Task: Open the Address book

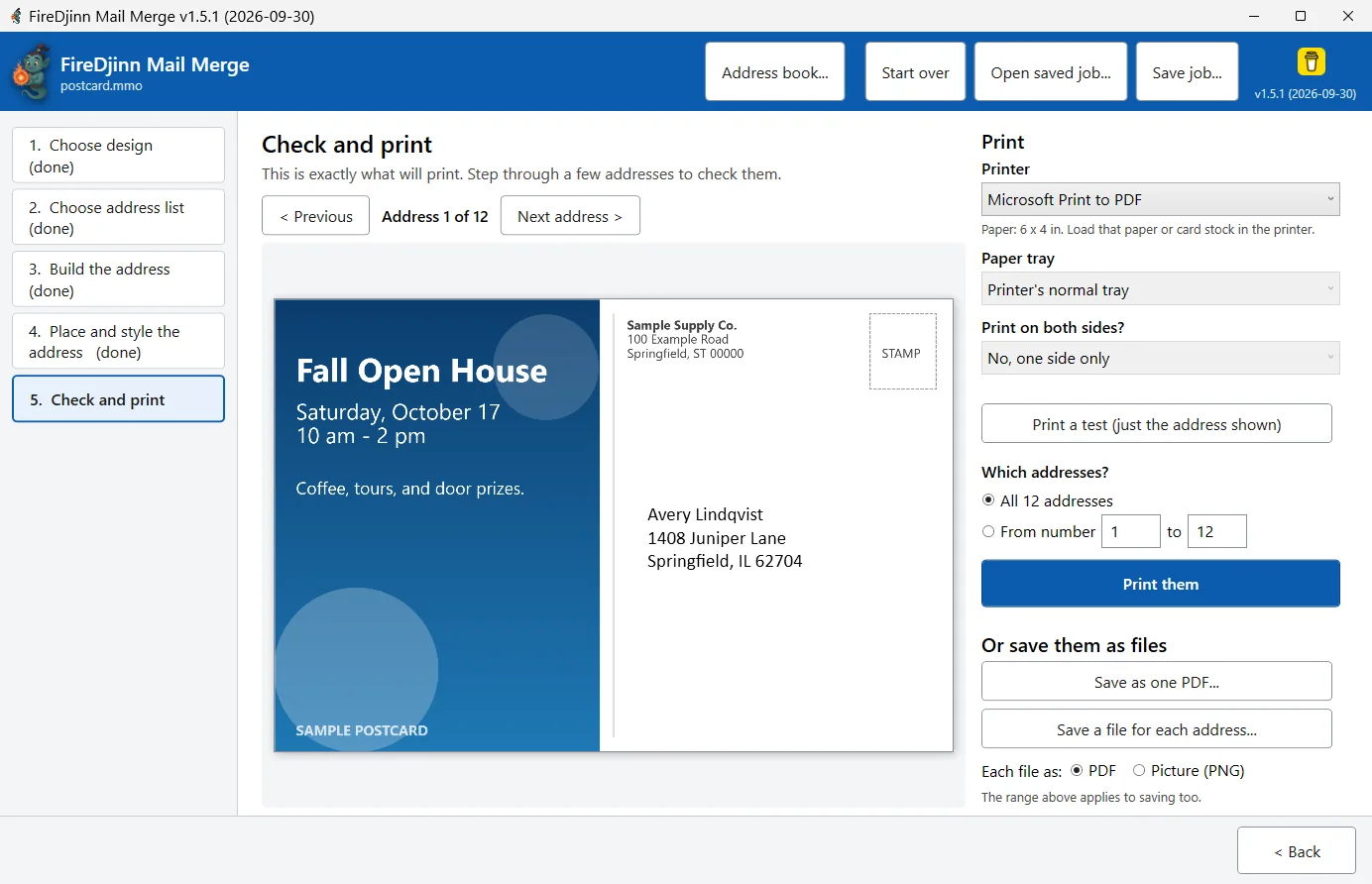Action: [775, 71]
